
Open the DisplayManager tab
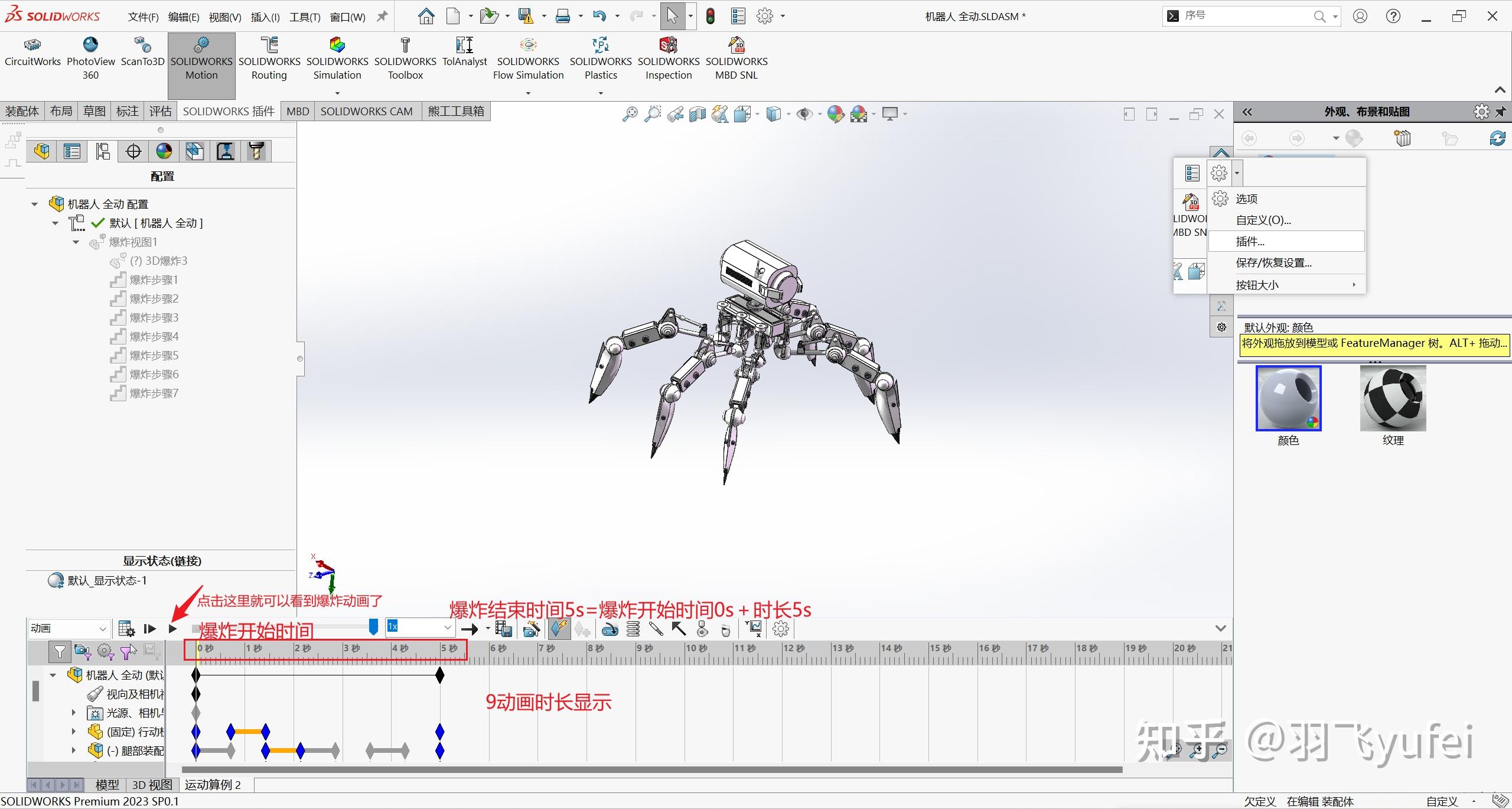point(164,151)
